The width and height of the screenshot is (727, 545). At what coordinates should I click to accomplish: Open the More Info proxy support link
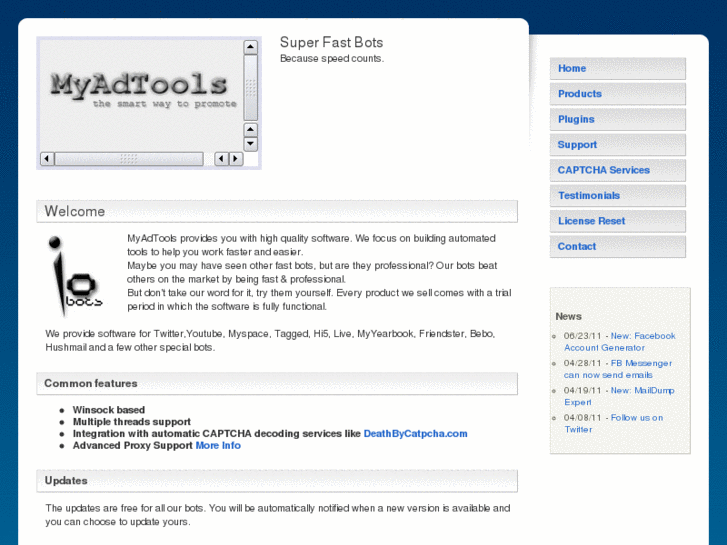[218, 446]
